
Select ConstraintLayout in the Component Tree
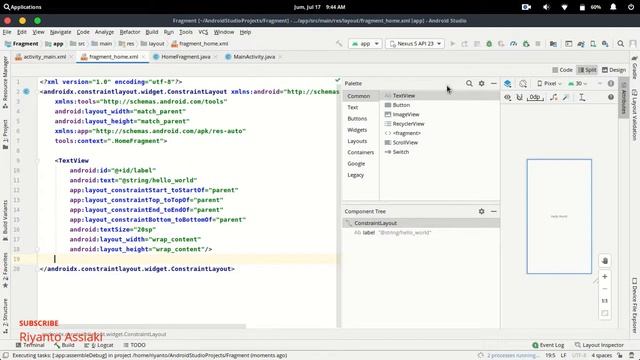(x=421, y=223)
